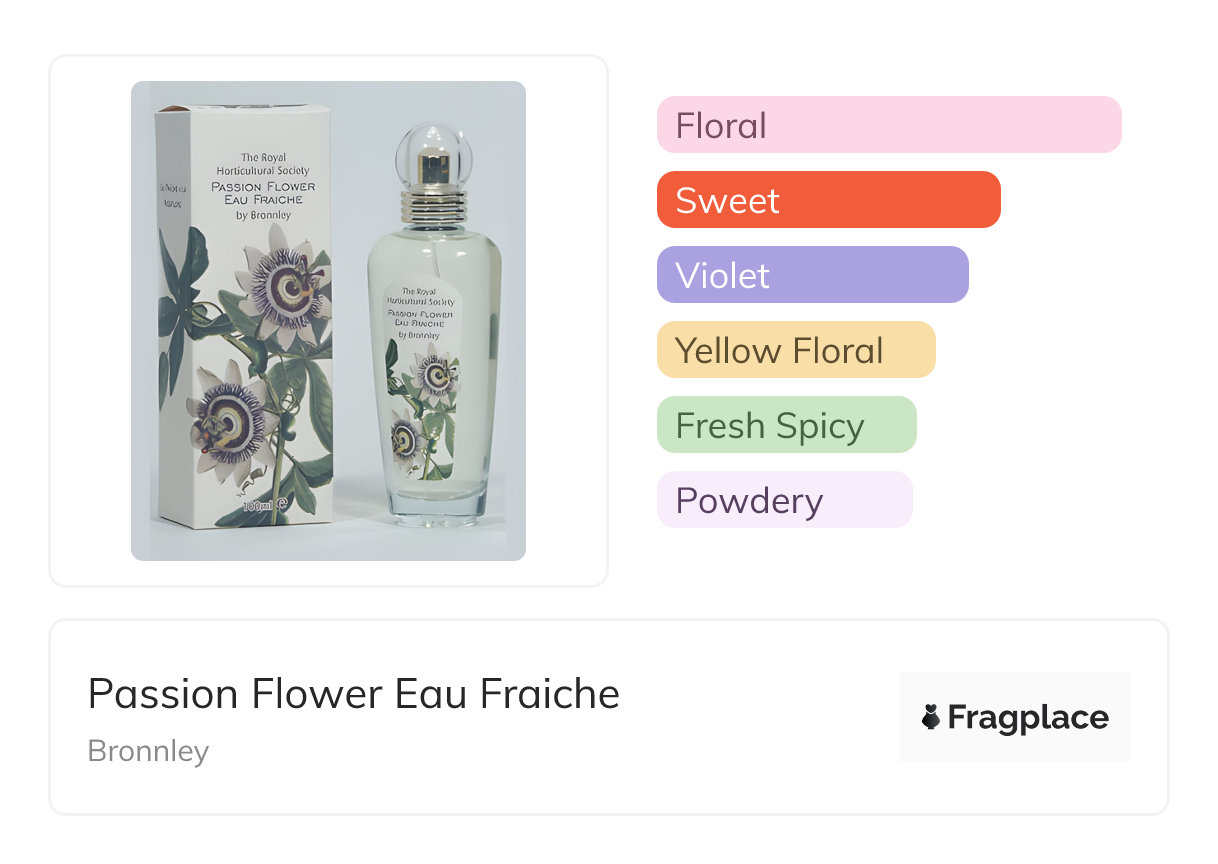The width and height of the screenshot is (1218, 864).
Task: Click the clear dome cap of bottle
Action: (433, 148)
